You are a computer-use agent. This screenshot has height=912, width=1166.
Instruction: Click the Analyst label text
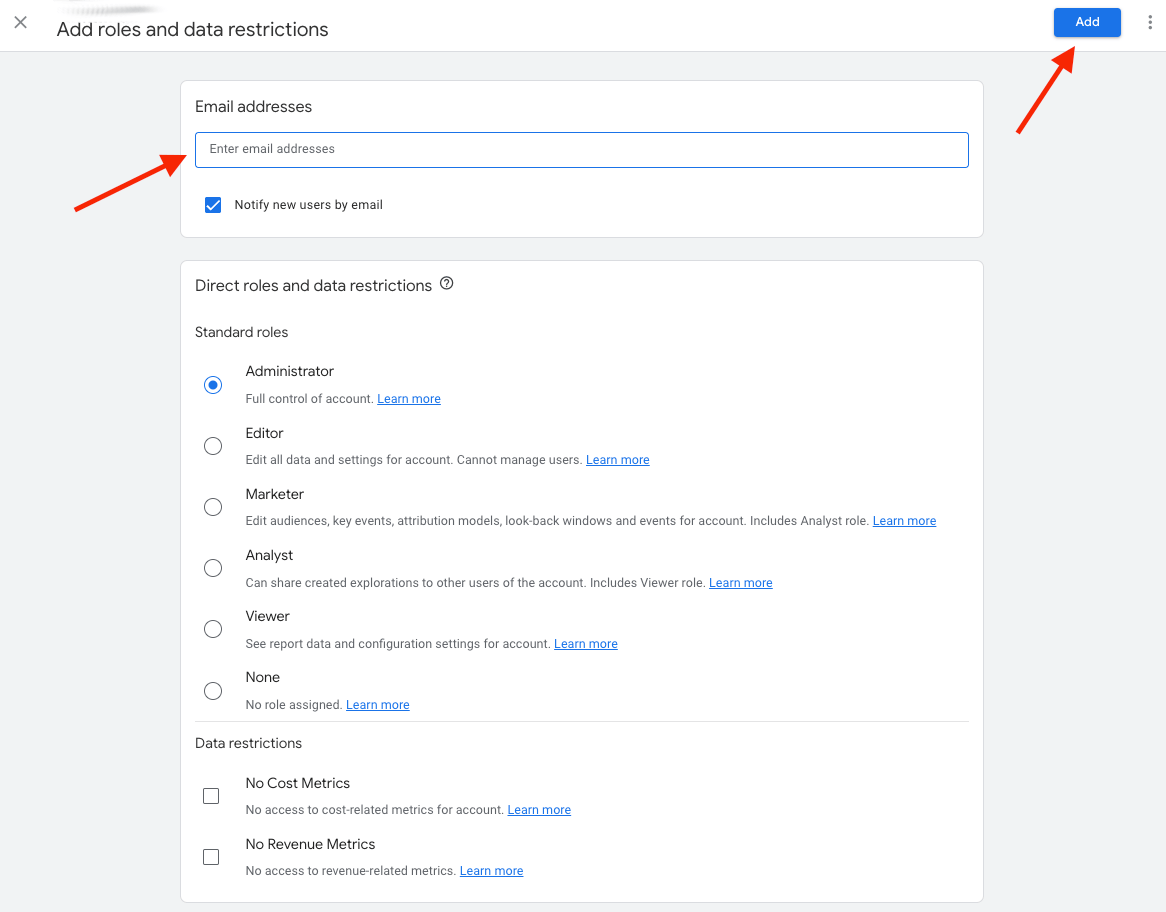pos(269,556)
